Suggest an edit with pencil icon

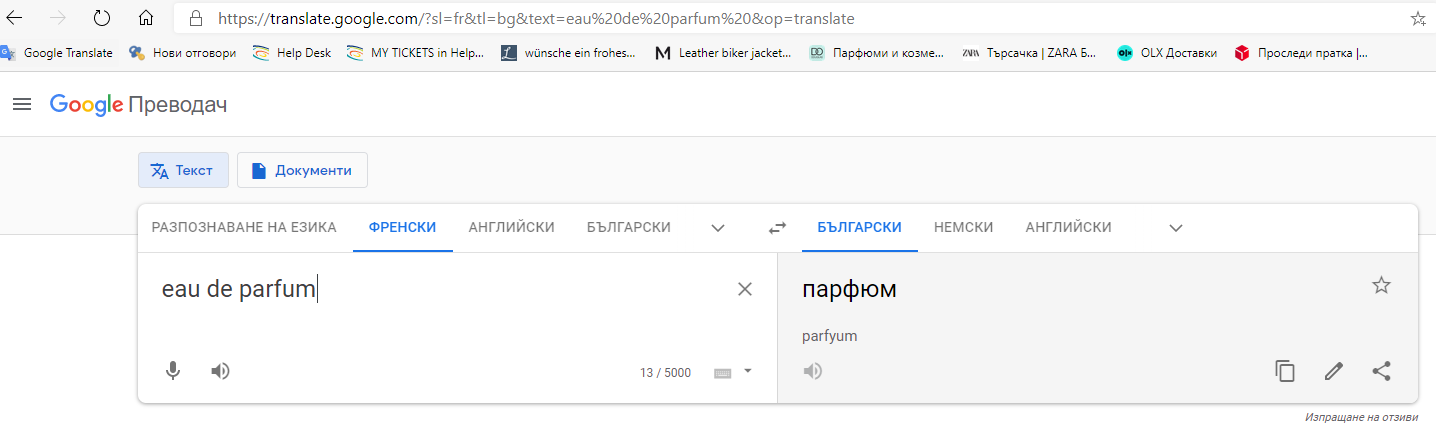1333,371
